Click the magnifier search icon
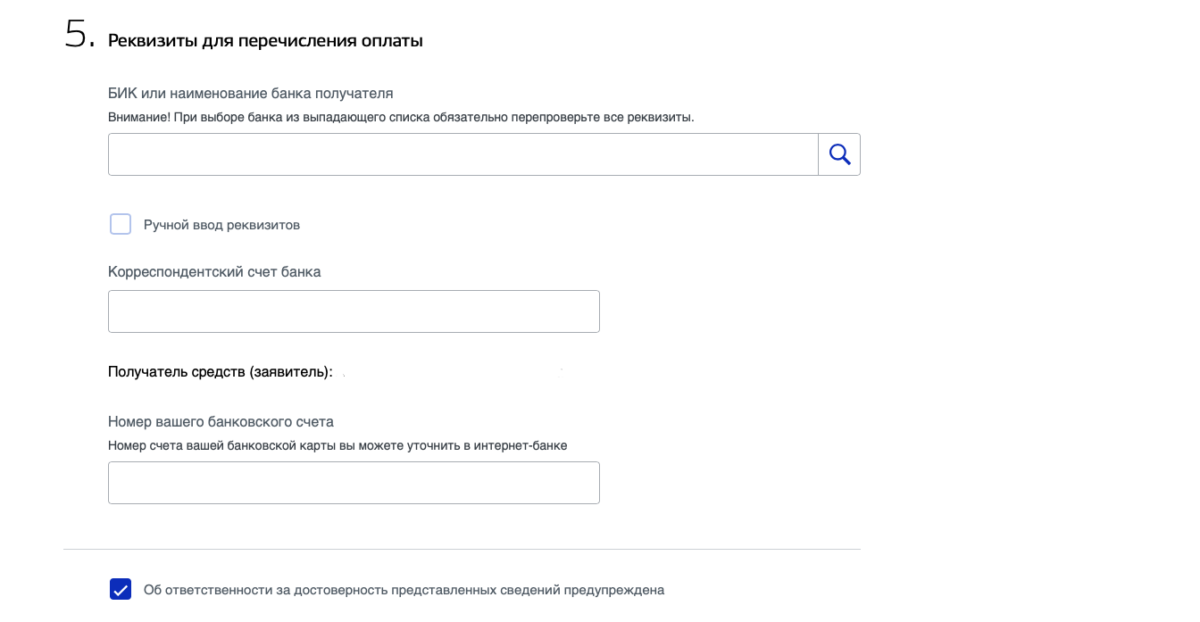This screenshot has height=622, width=1200. (x=839, y=155)
